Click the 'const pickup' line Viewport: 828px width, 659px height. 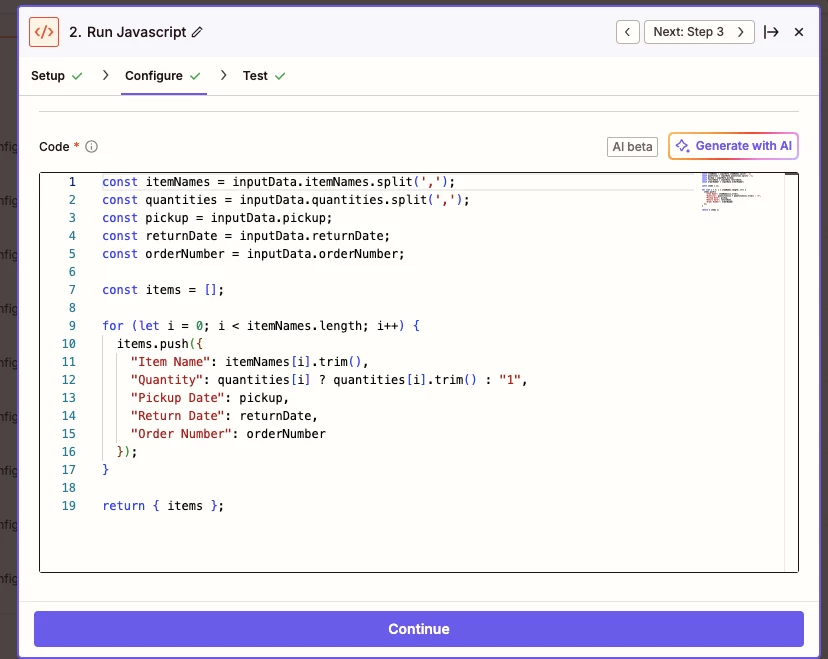coord(217,218)
